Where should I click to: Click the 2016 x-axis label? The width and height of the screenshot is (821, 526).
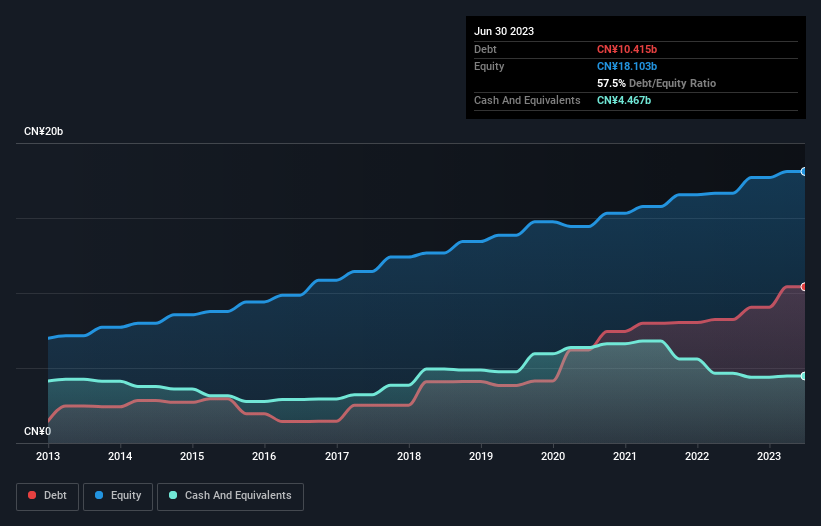264,456
